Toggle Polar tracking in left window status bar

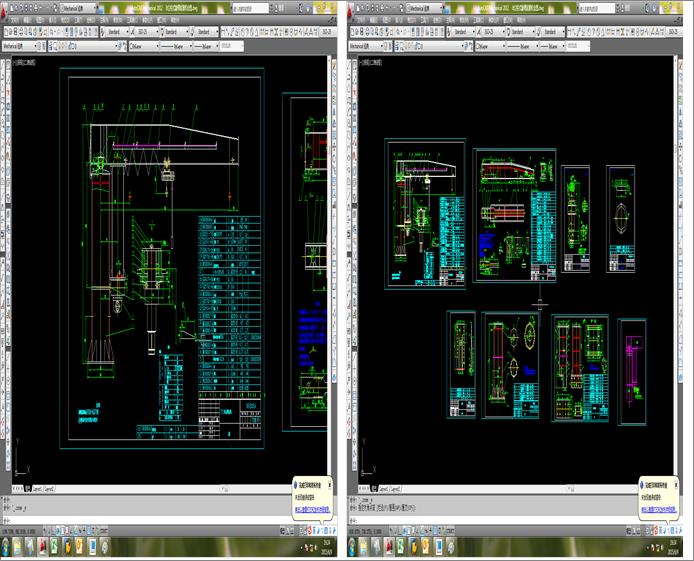63,530
